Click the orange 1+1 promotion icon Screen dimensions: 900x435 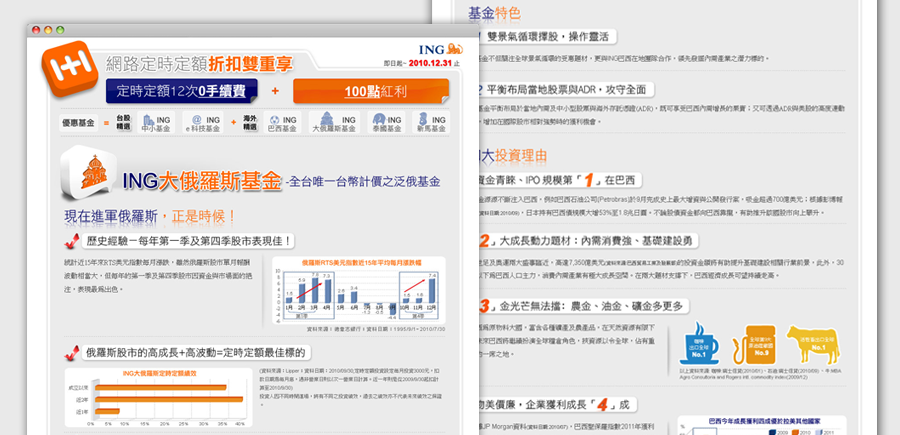(69, 68)
